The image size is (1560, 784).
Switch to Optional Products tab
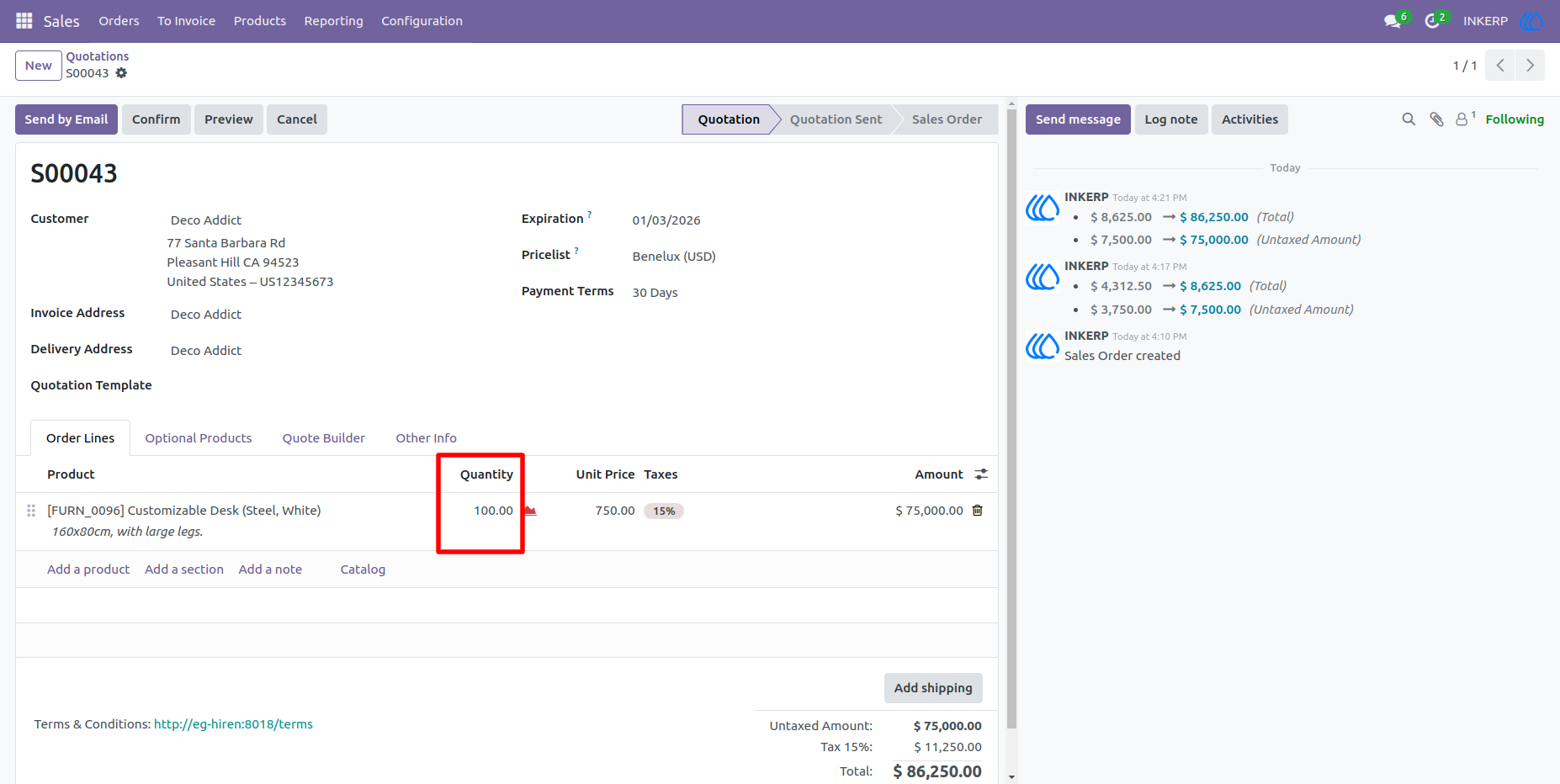pos(199,438)
